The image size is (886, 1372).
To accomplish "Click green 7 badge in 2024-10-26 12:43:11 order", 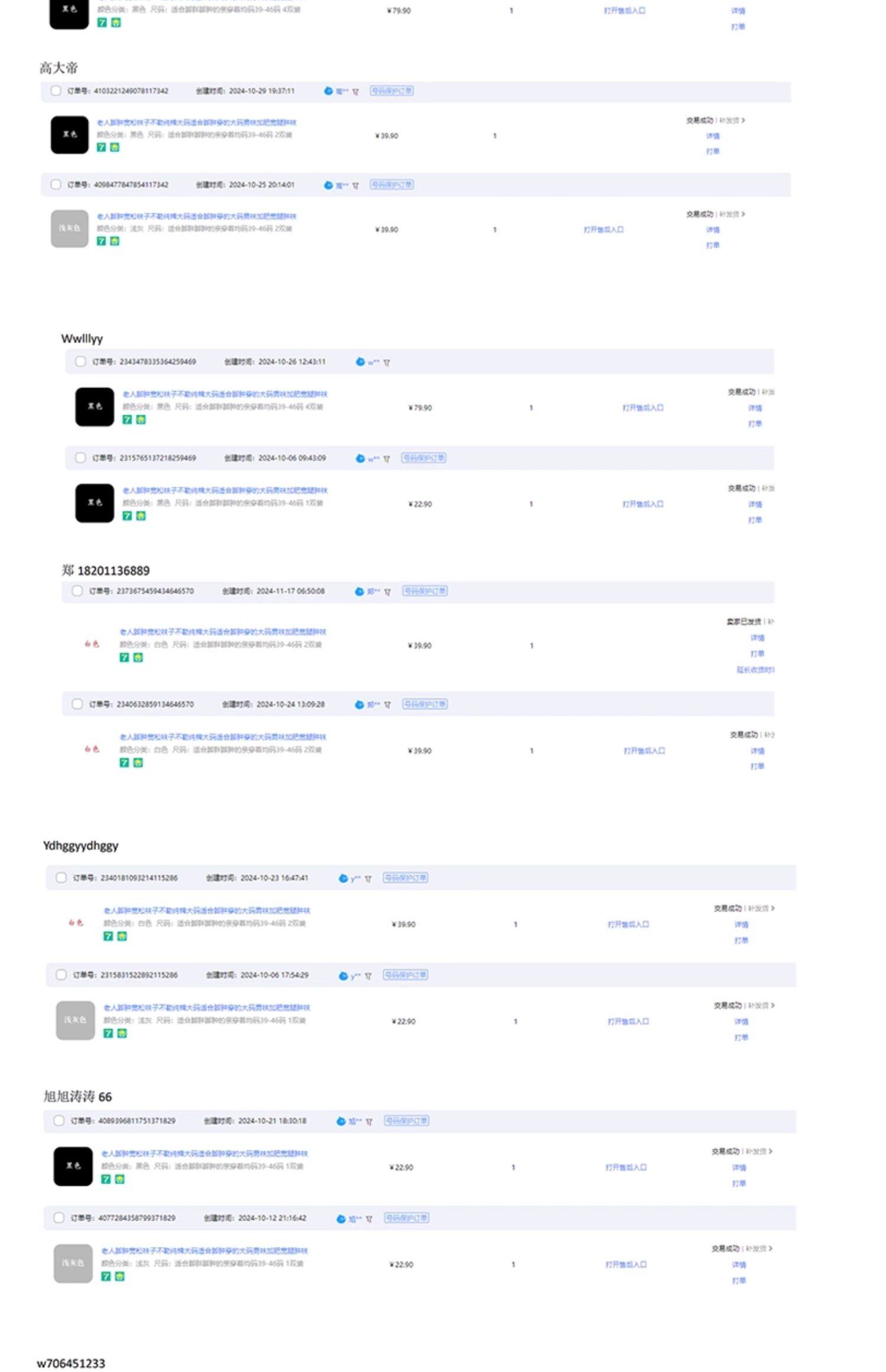I will point(127,420).
